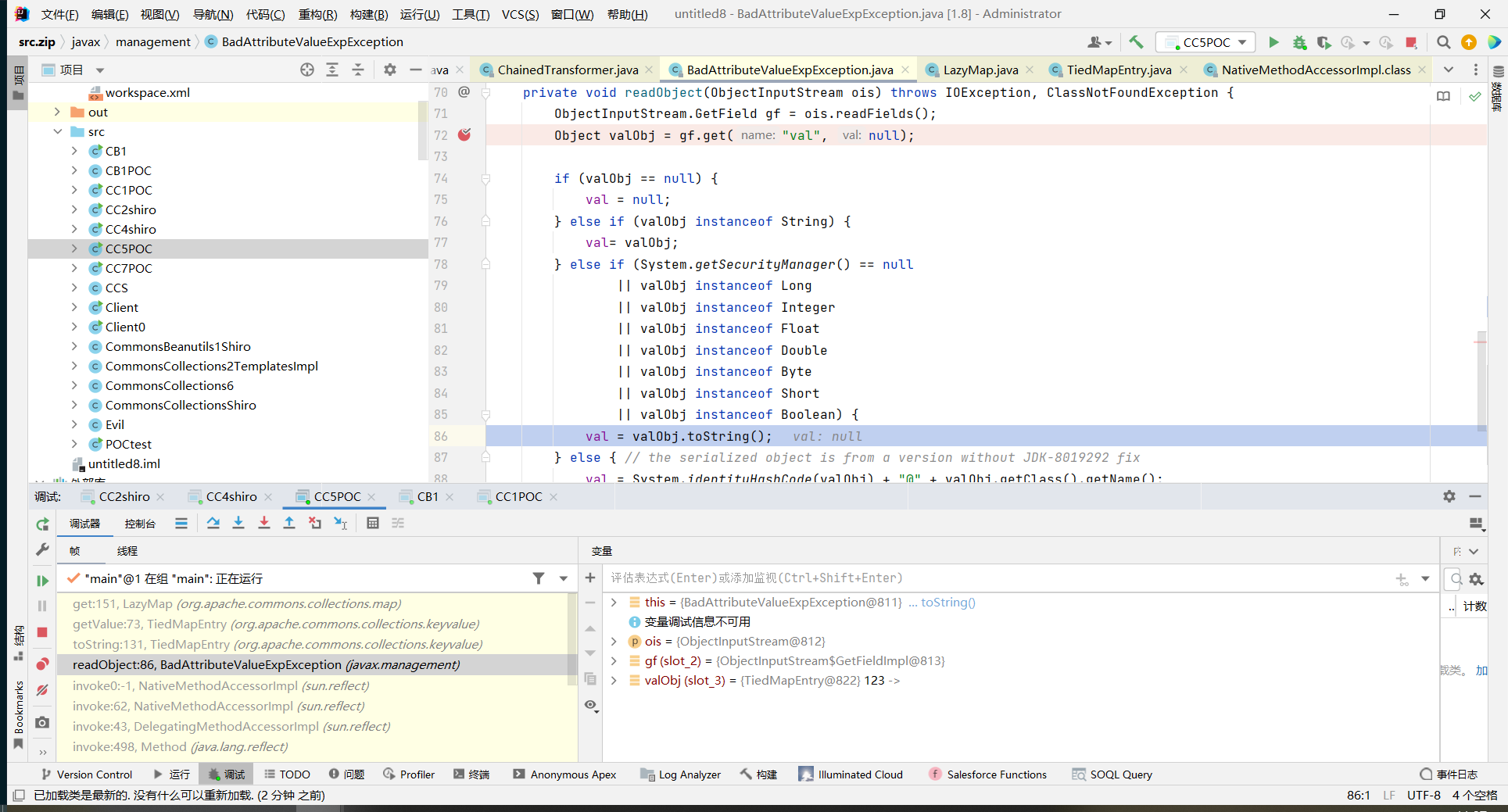Stop the process via top toolbar stop icon
The height and width of the screenshot is (812, 1508).
(1411, 42)
